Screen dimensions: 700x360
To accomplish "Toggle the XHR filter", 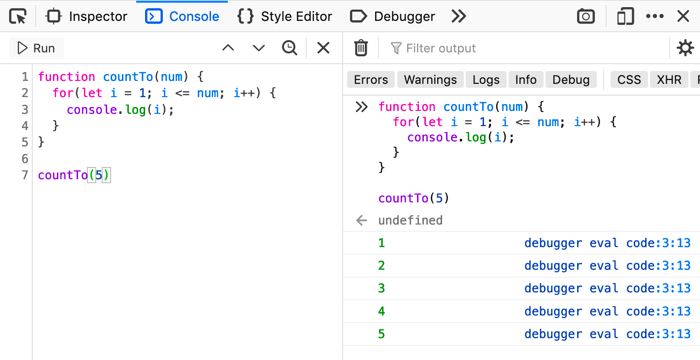I will coord(669,80).
